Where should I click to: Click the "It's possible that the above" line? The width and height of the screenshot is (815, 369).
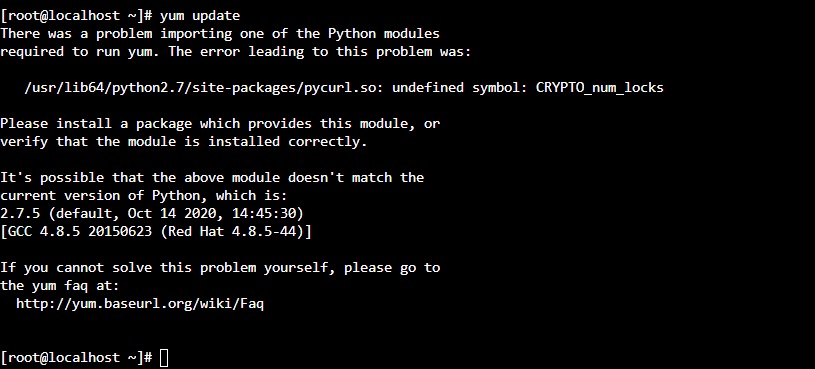click(x=212, y=178)
